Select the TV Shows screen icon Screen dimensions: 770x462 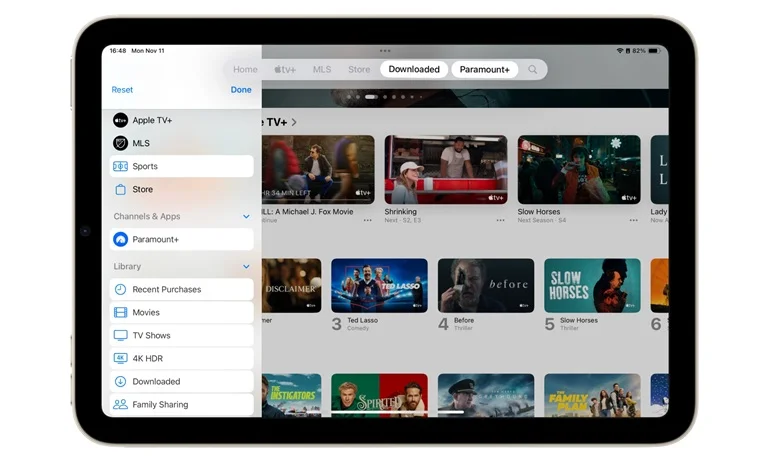coord(120,336)
